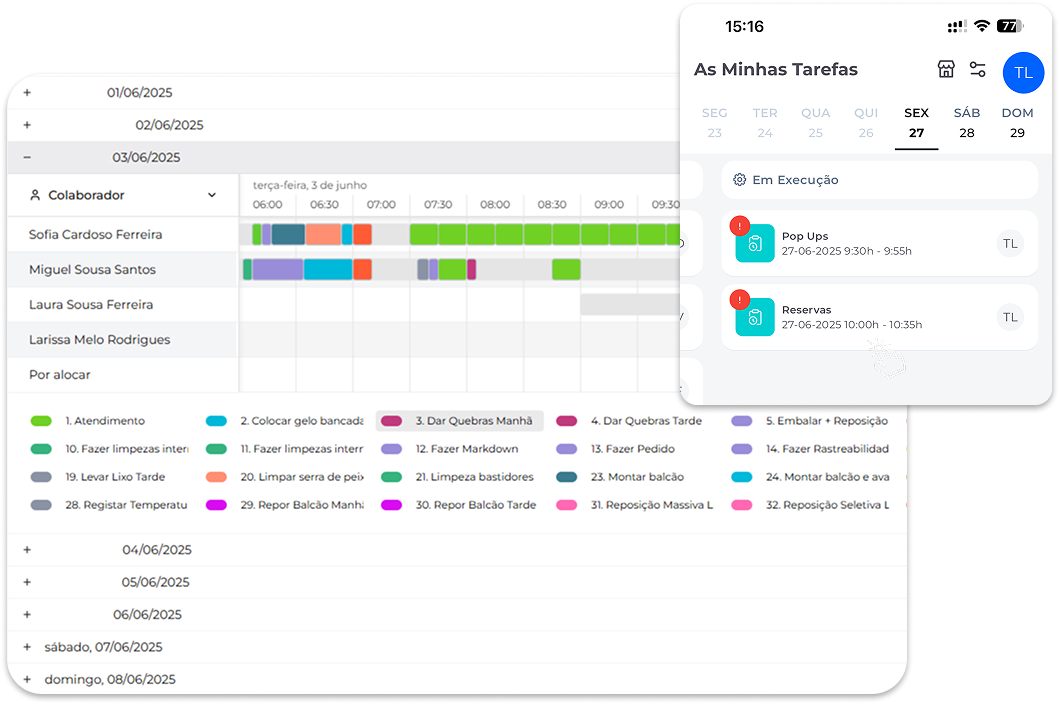Image resolution: width=1060 pixels, height=704 pixels.
Task: Open the store icon in tasks header
Action: pyautogui.click(x=946, y=69)
